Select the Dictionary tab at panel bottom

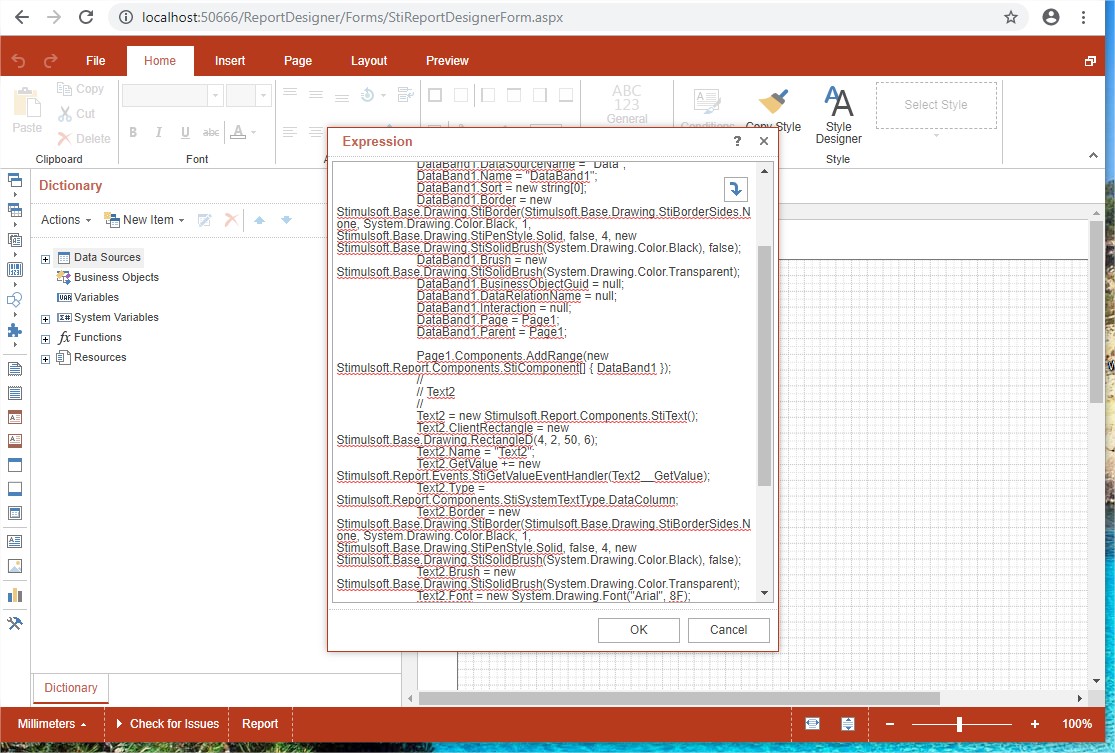coord(70,688)
